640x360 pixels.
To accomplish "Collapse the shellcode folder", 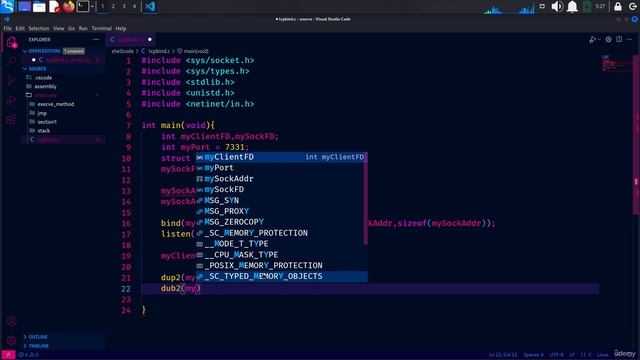I will (45, 96).
